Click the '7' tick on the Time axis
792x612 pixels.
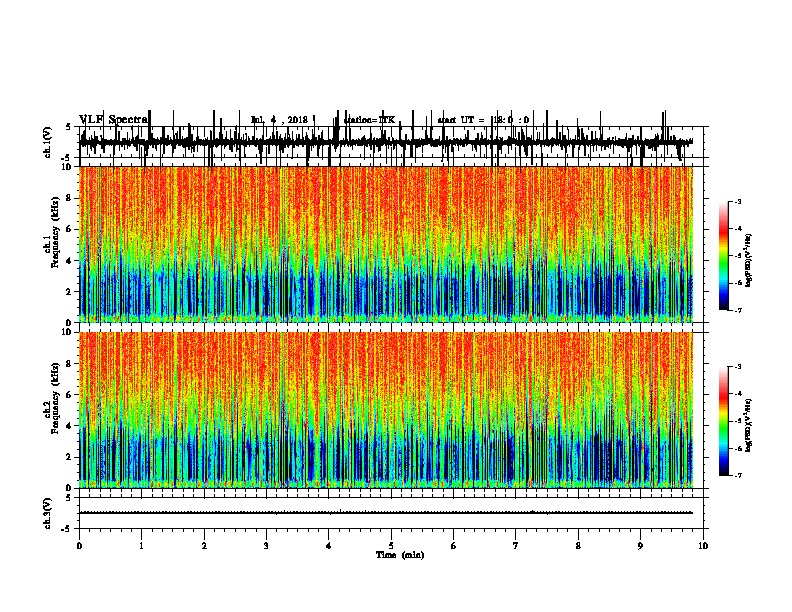click(516, 546)
